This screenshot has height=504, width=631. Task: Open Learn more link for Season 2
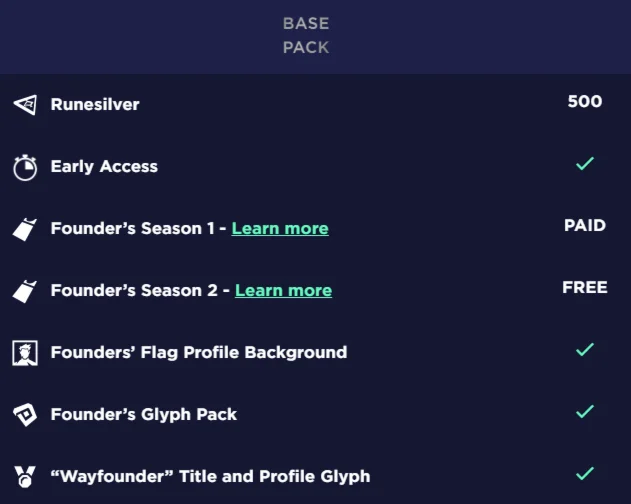pyautogui.click(x=283, y=291)
